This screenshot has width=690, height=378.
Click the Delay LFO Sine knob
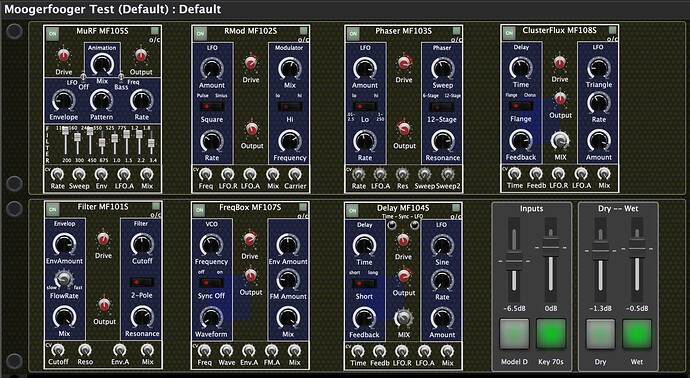(x=442, y=245)
